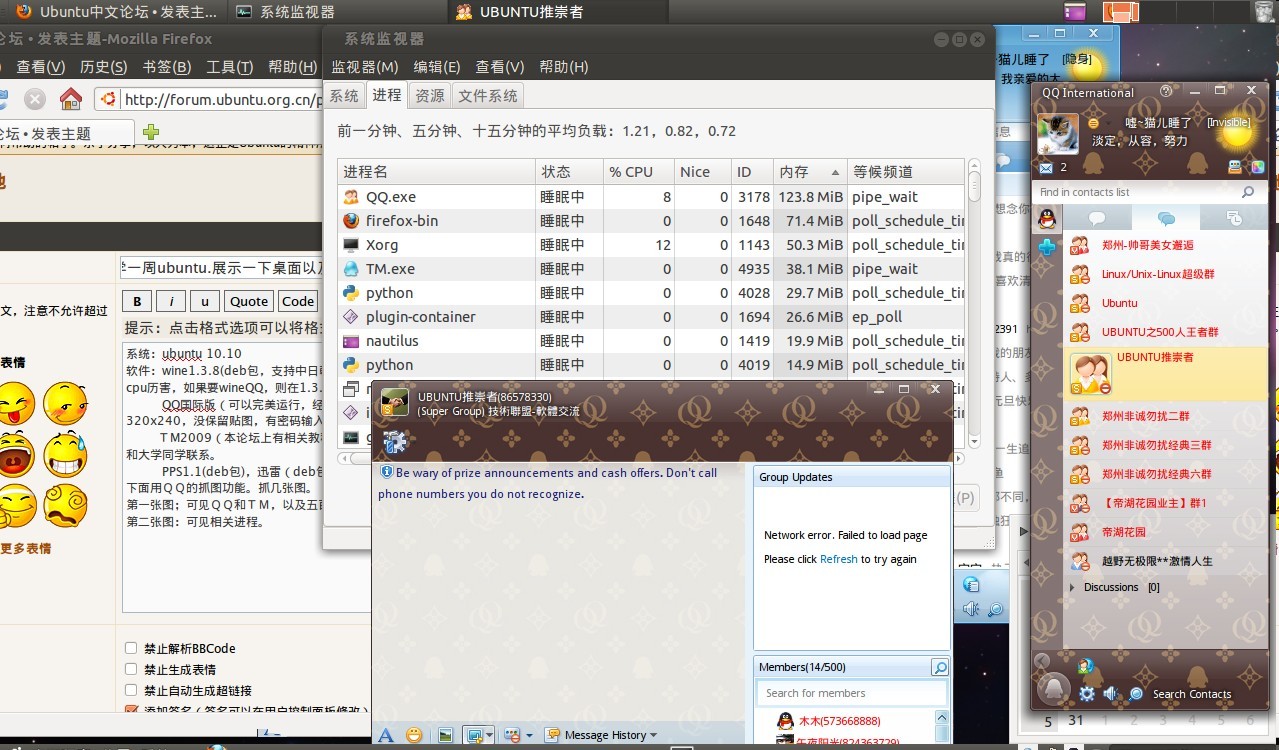This screenshot has height=750, width=1279.
Task: Click the QQ profile avatar cat picture
Action: click(1057, 134)
